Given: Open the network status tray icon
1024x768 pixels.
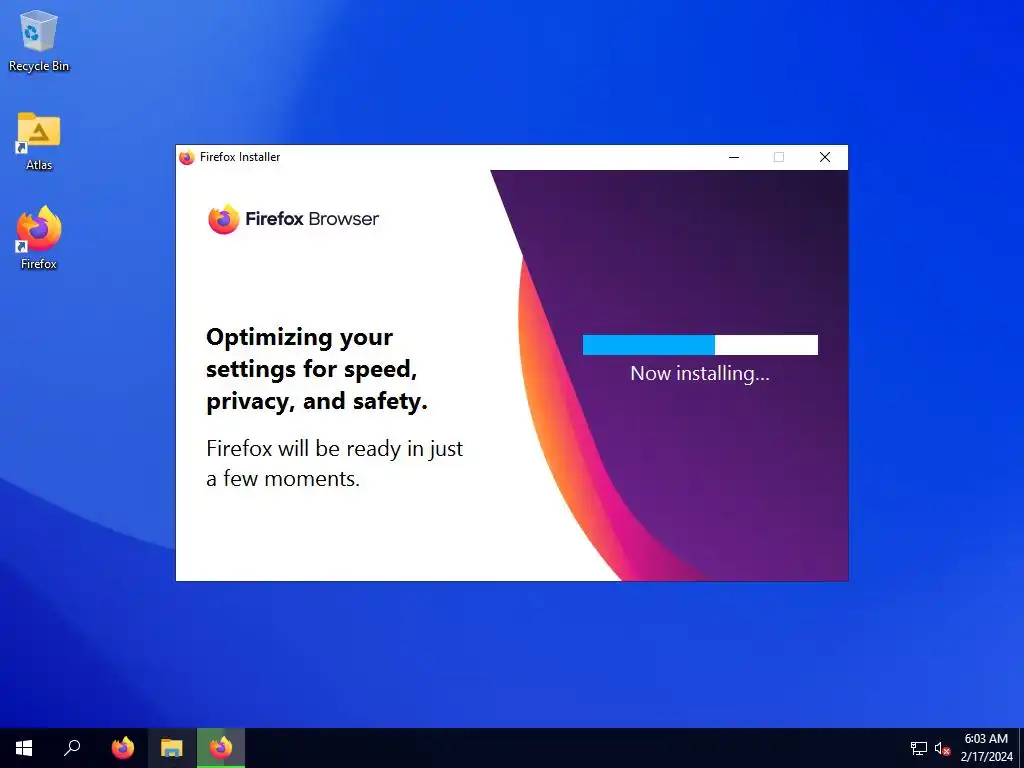Looking at the screenshot, I should [x=919, y=748].
